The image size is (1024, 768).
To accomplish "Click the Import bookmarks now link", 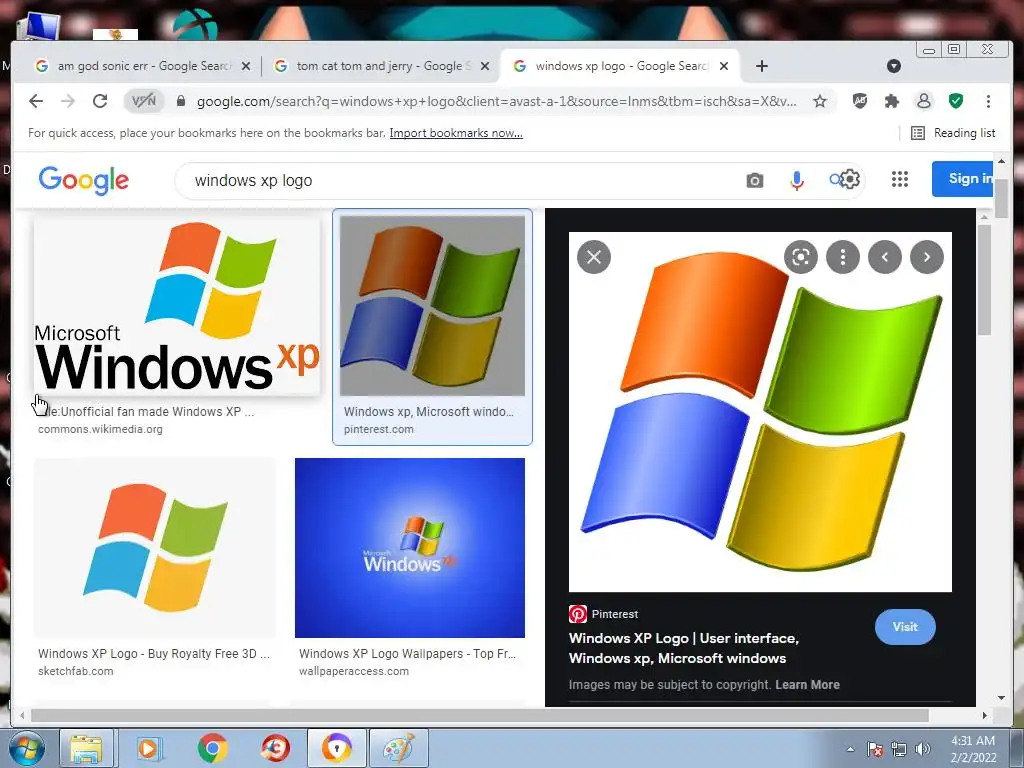I will 456,133.
